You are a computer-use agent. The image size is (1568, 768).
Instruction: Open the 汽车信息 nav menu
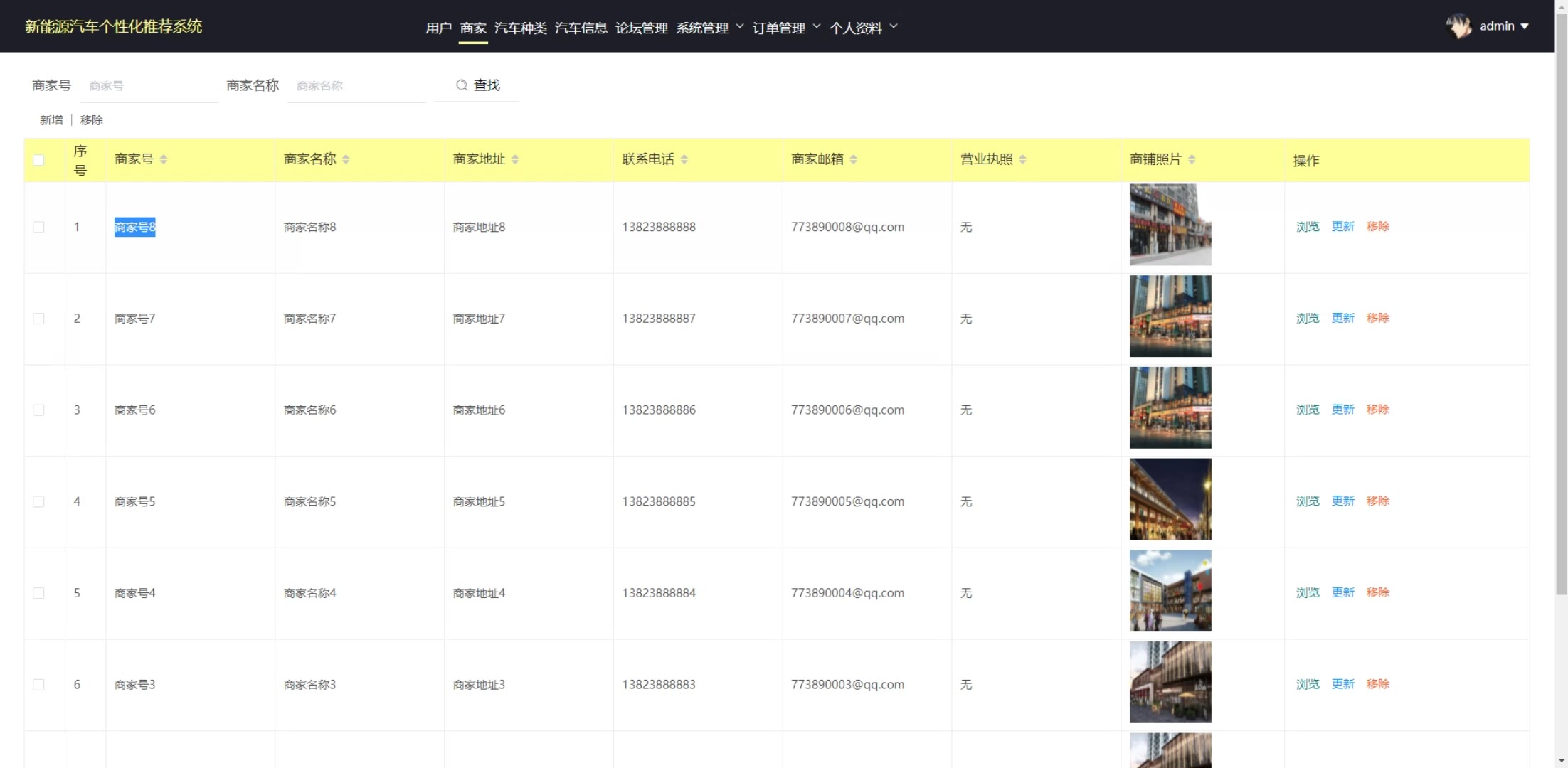click(x=581, y=28)
